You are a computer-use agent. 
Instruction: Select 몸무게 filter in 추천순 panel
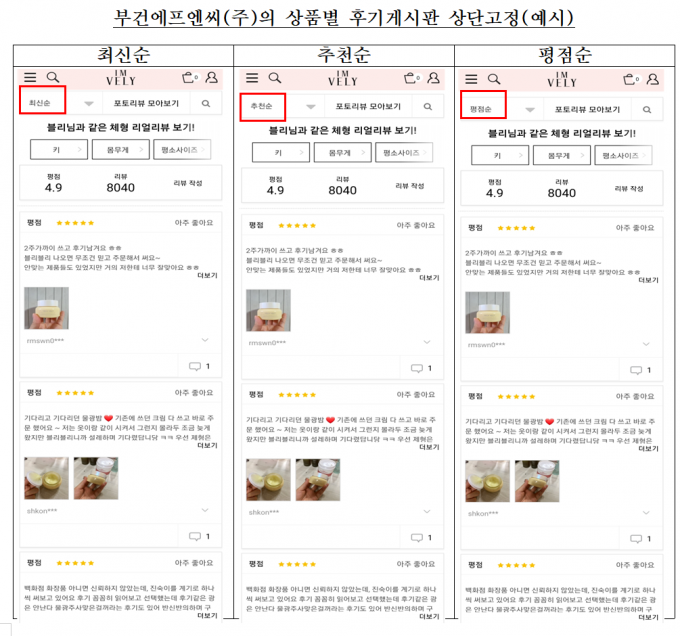[x=343, y=153]
